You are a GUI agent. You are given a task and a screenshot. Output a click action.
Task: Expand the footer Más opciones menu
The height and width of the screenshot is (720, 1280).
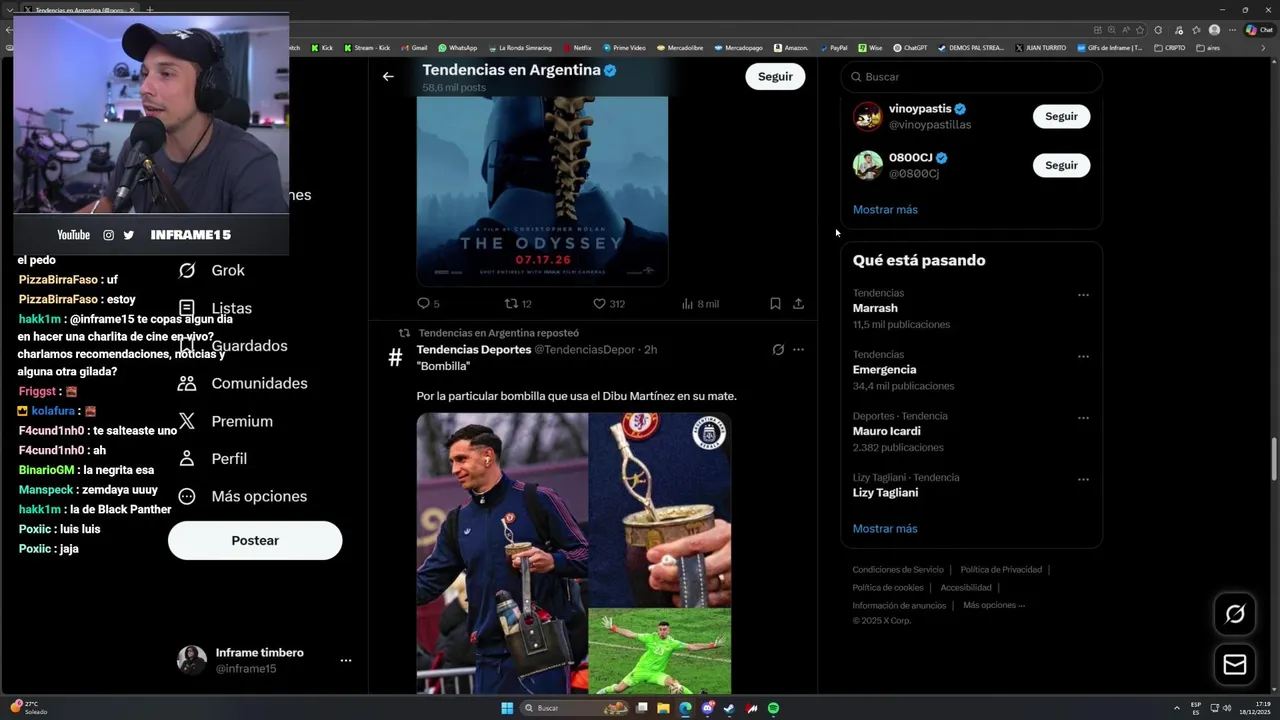tap(994, 605)
